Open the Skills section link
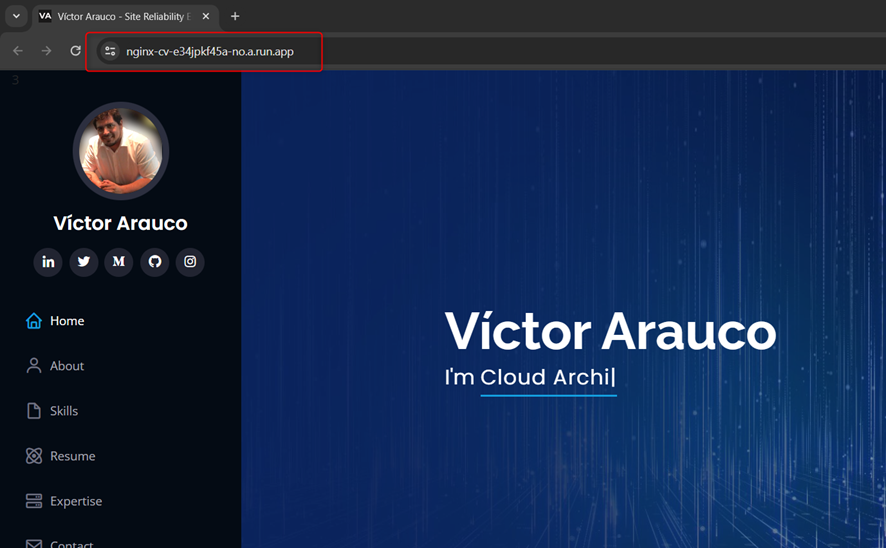The height and width of the screenshot is (548, 886). coord(63,411)
